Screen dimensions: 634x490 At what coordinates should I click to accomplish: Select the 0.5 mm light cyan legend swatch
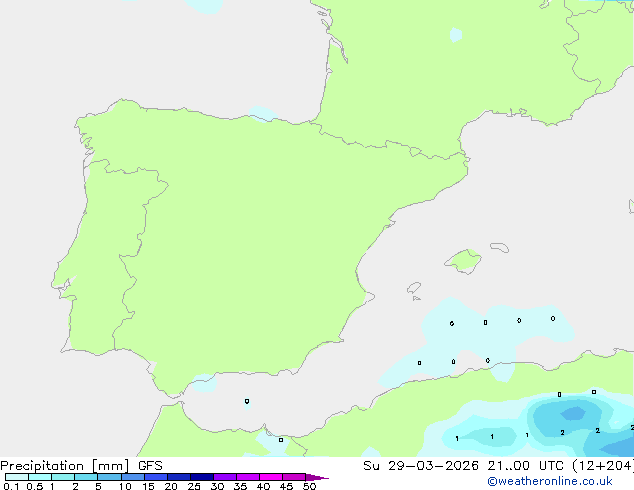click(x=40, y=477)
